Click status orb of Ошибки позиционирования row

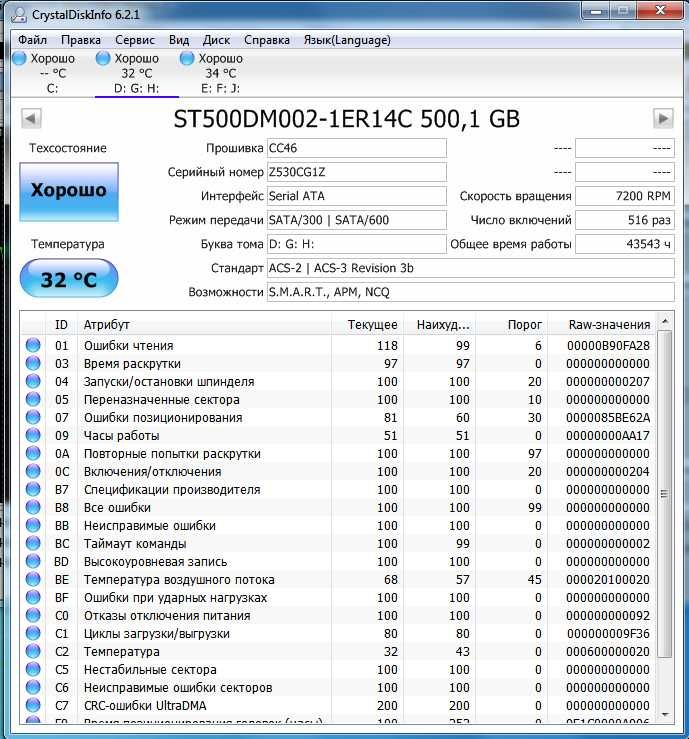(33, 417)
